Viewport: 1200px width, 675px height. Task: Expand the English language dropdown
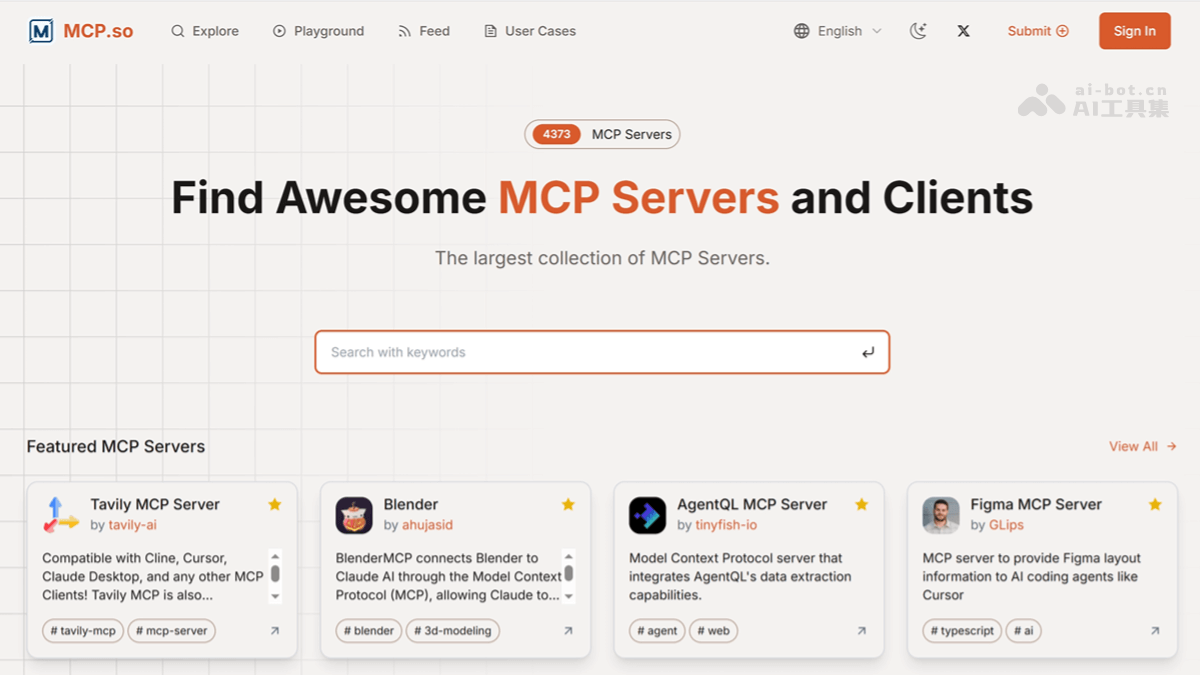pyautogui.click(x=838, y=31)
